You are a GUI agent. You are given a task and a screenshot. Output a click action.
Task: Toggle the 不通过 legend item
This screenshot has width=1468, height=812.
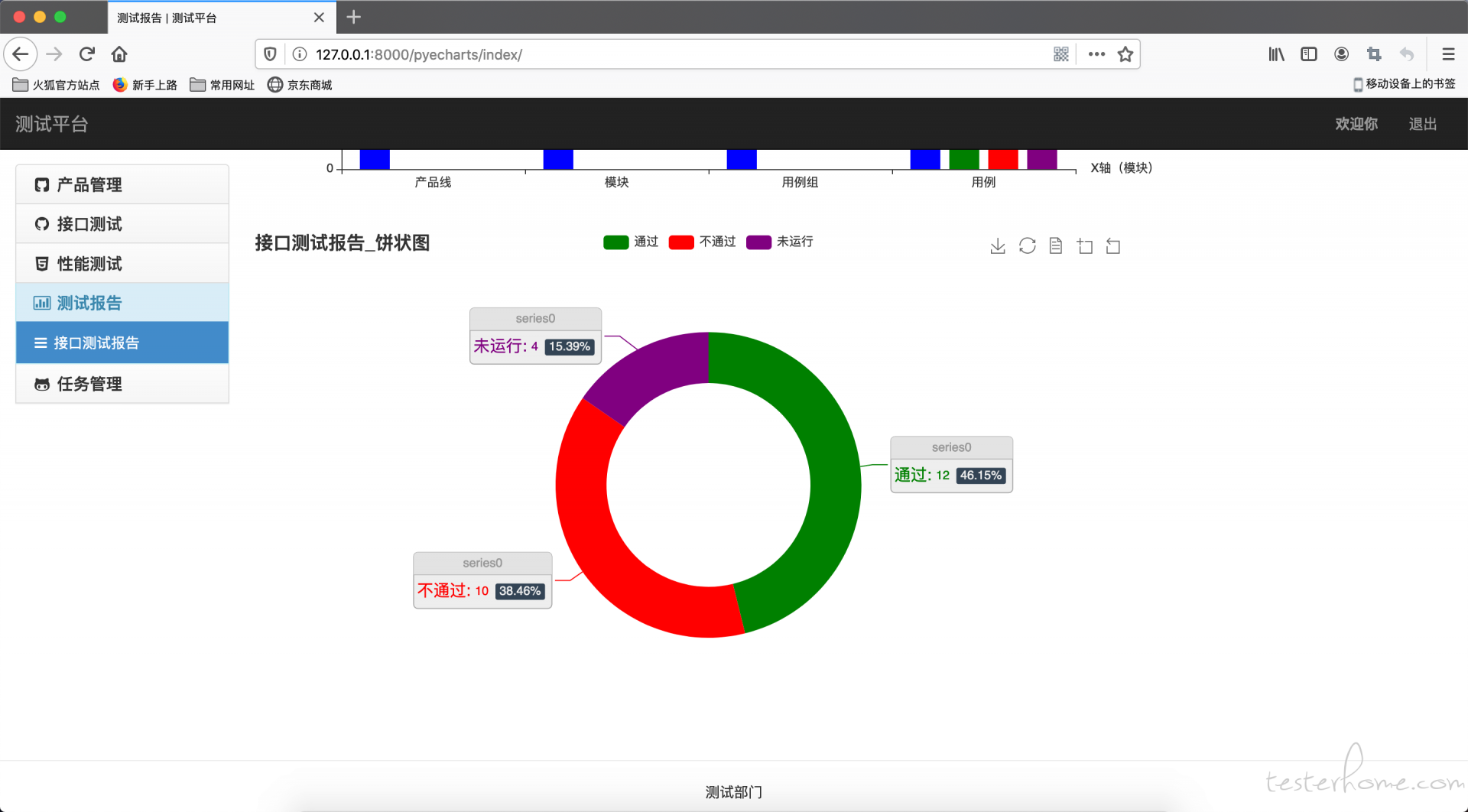pos(702,242)
